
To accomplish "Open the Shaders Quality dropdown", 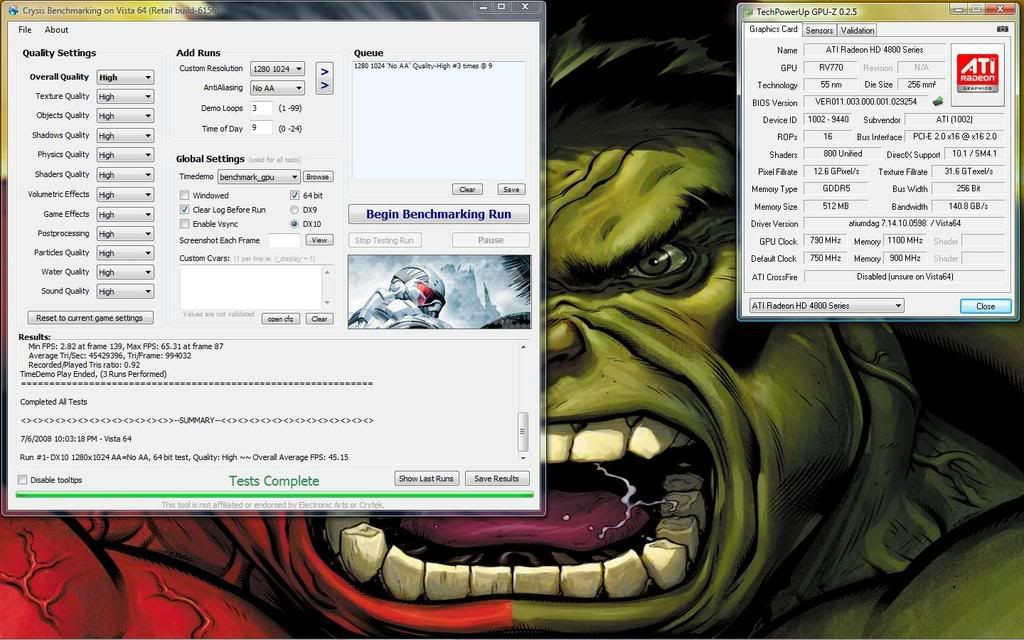I will (125, 175).
